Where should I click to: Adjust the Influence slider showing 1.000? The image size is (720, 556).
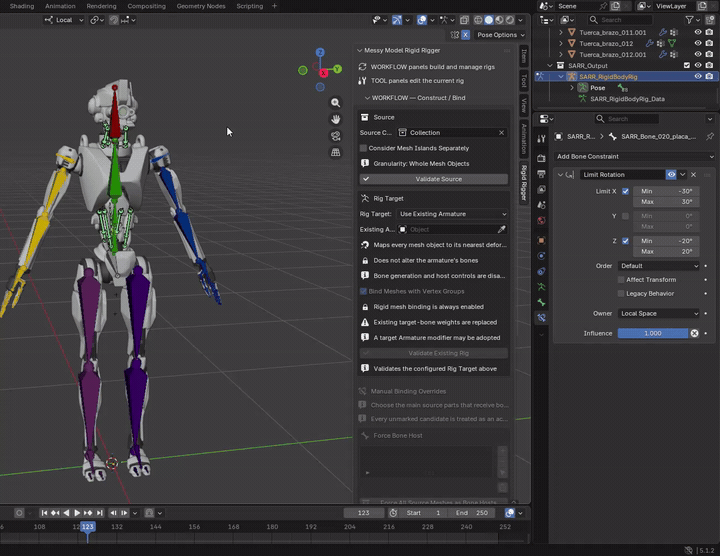click(652, 333)
